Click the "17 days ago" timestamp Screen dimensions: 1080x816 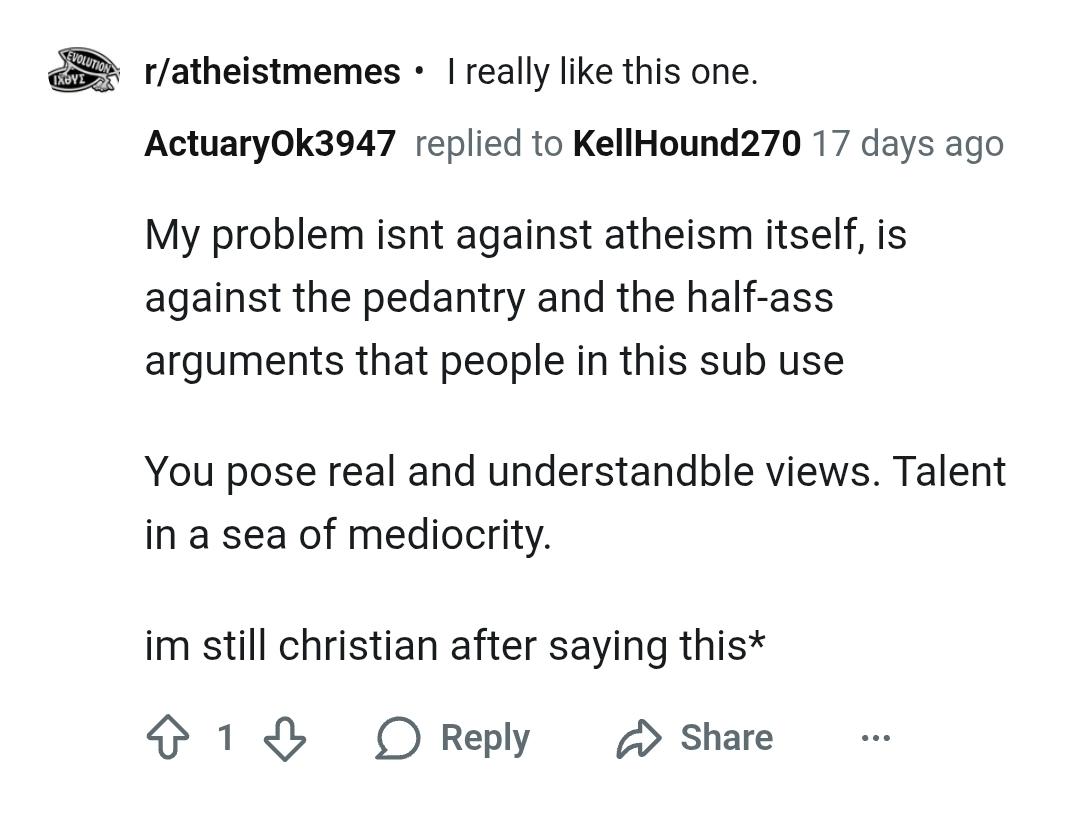tap(907, 144)
